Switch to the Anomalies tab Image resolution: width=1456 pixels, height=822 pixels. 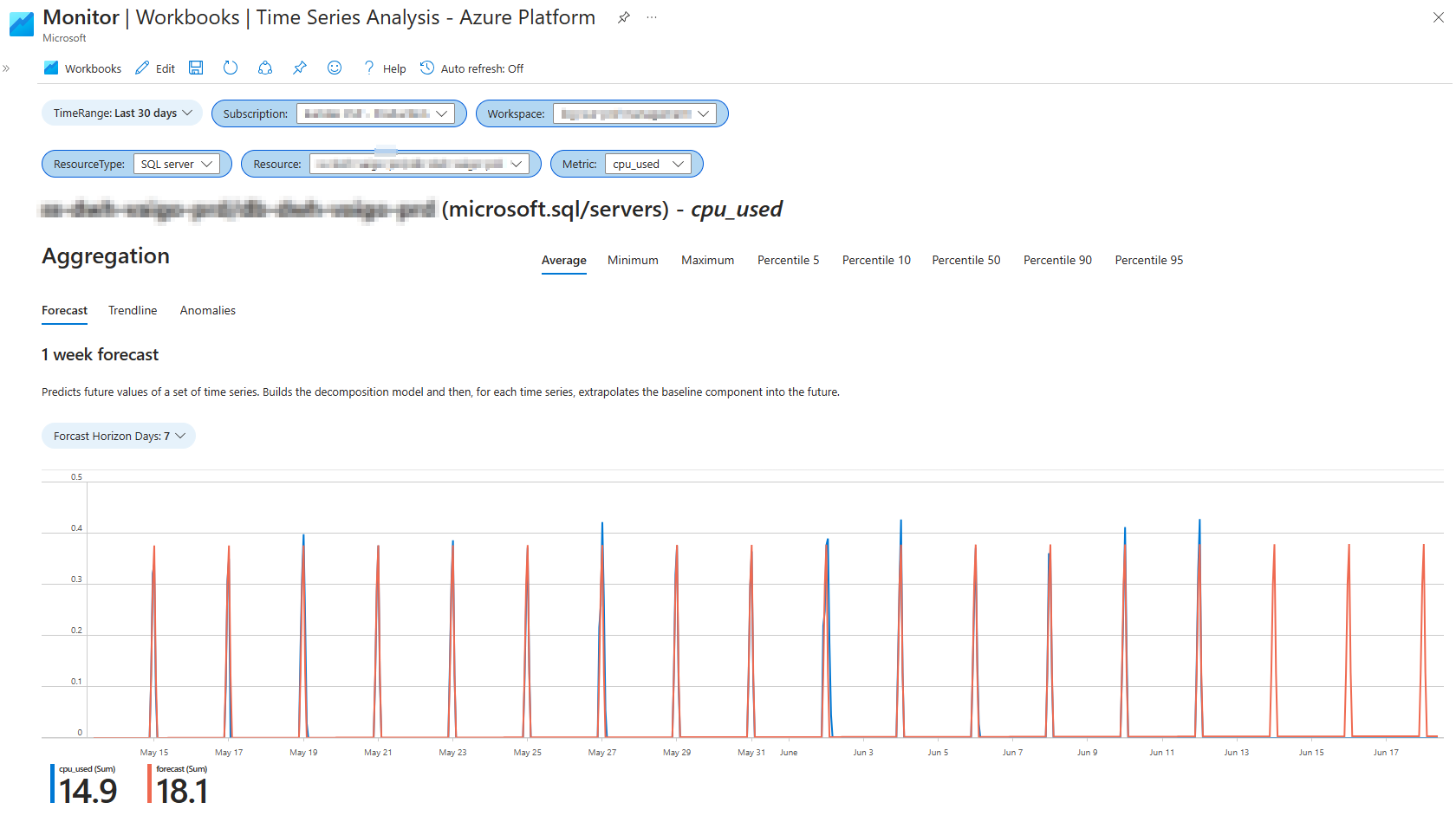[208, 310]
